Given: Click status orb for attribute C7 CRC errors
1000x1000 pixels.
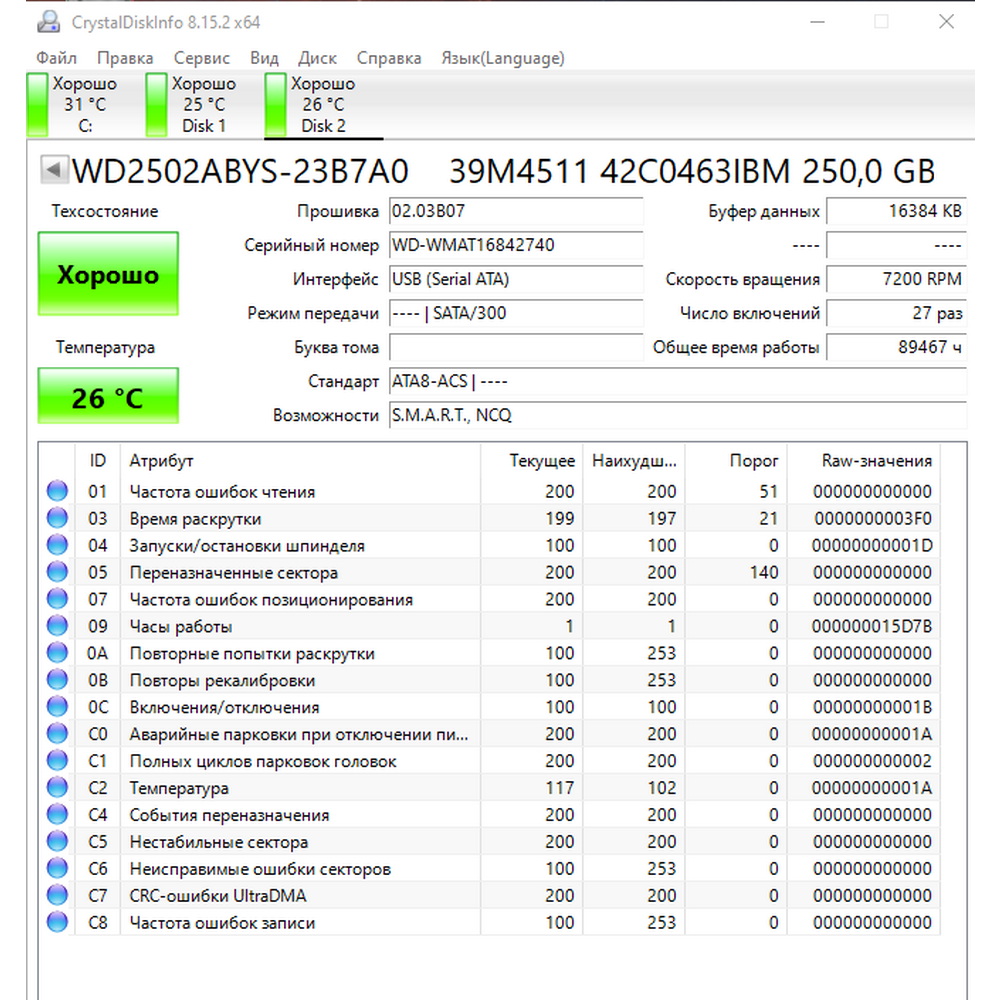Looking at the screenshot, I should [57, 895].
